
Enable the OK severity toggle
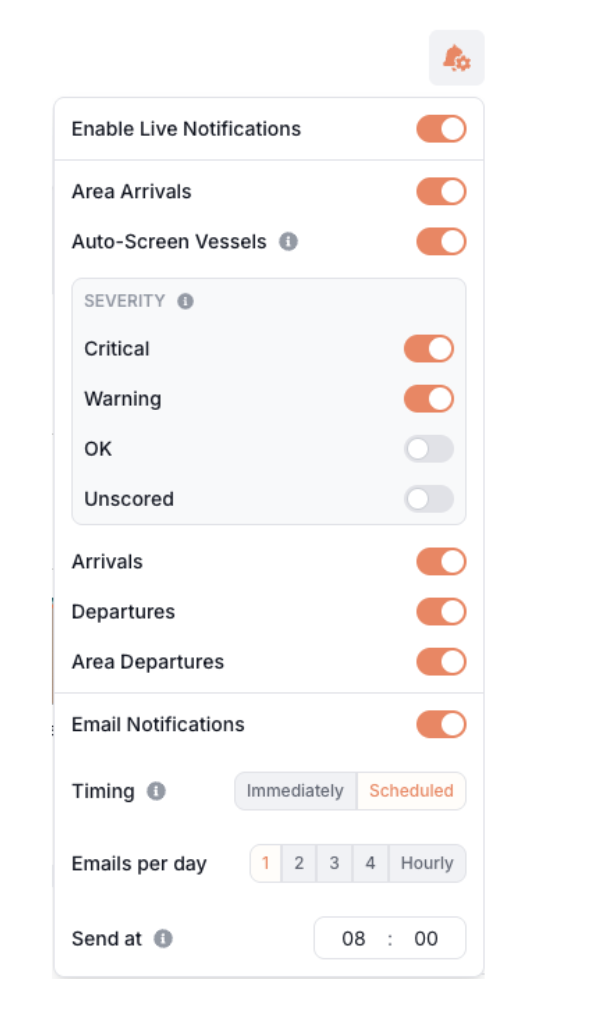[x=428, y=449]
